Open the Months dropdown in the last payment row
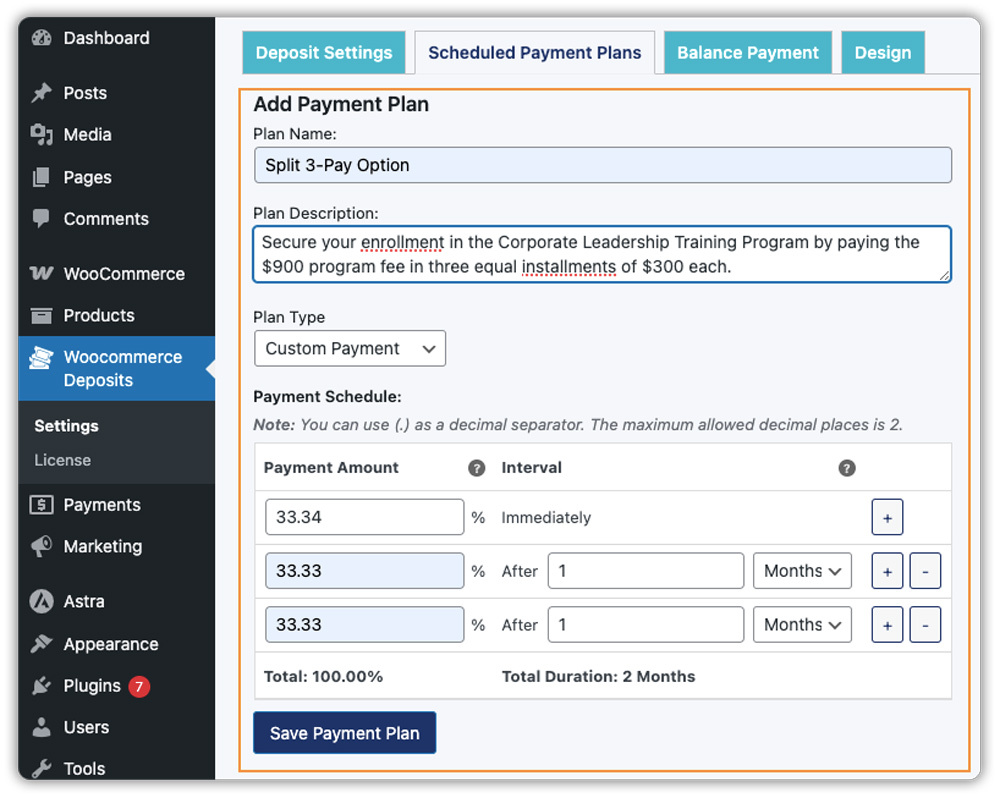This screenshot has width=1000, height=798. point(801,624)
